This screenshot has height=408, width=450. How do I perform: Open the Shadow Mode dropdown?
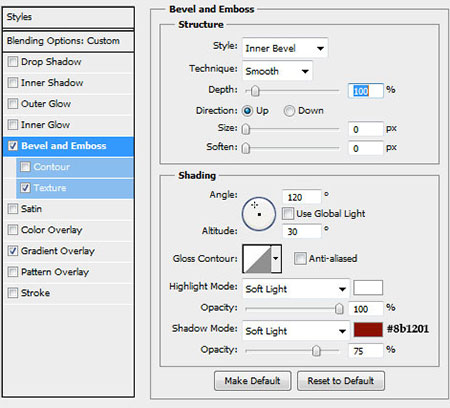tap(296, 331)
